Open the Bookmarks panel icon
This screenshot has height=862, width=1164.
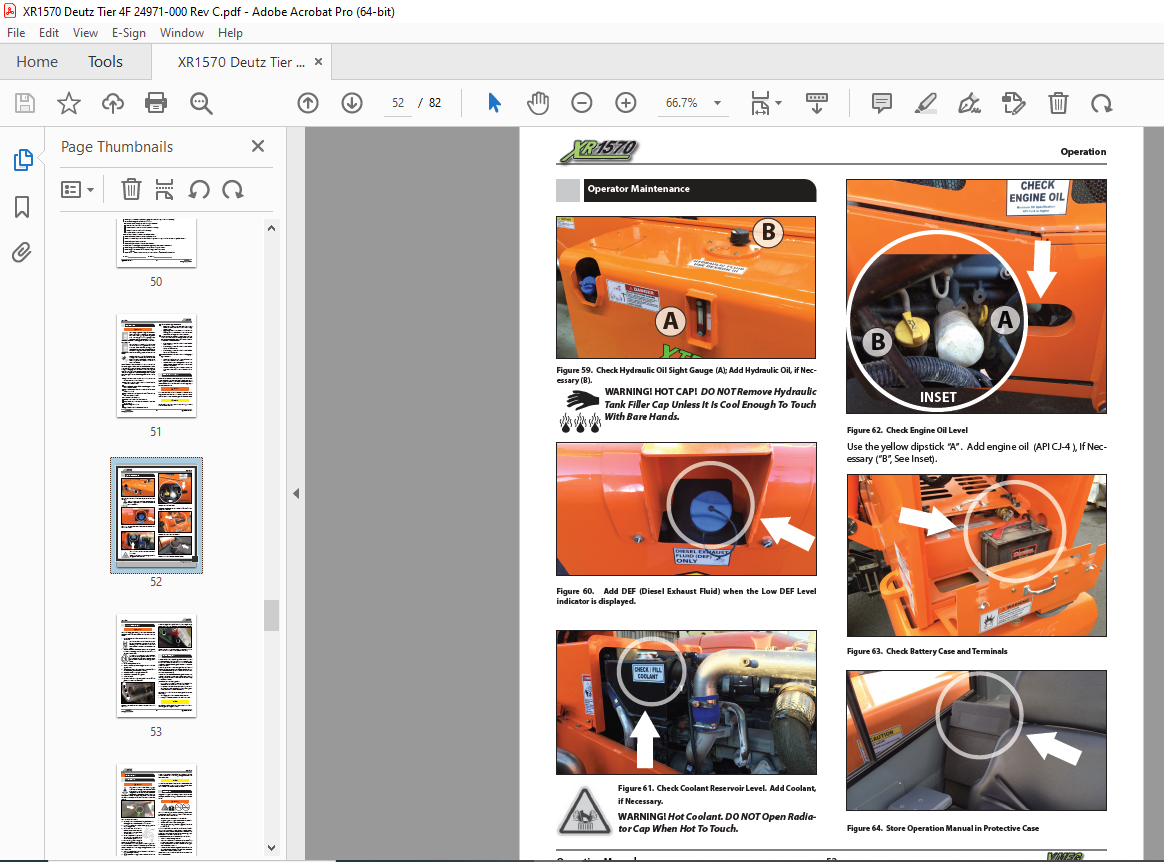[22, 207]
